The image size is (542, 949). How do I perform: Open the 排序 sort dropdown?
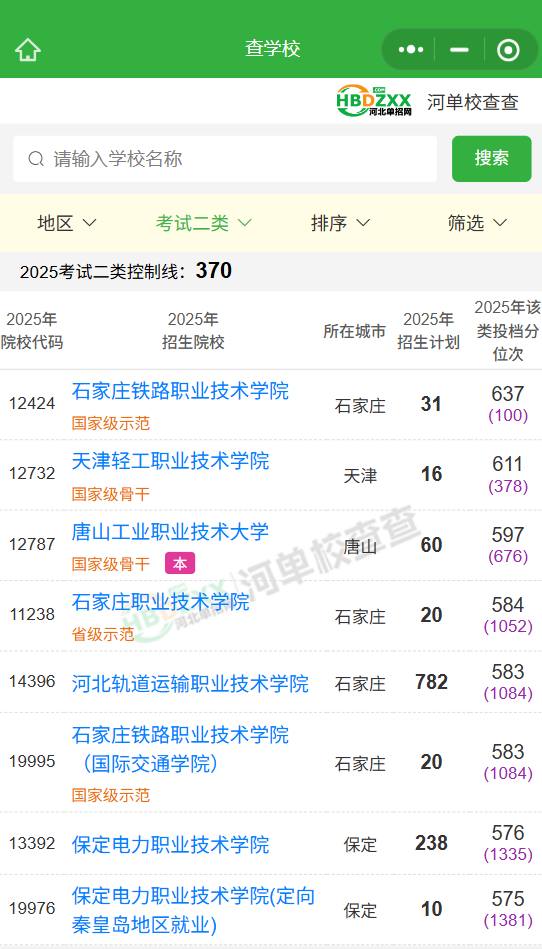point(340,223)
